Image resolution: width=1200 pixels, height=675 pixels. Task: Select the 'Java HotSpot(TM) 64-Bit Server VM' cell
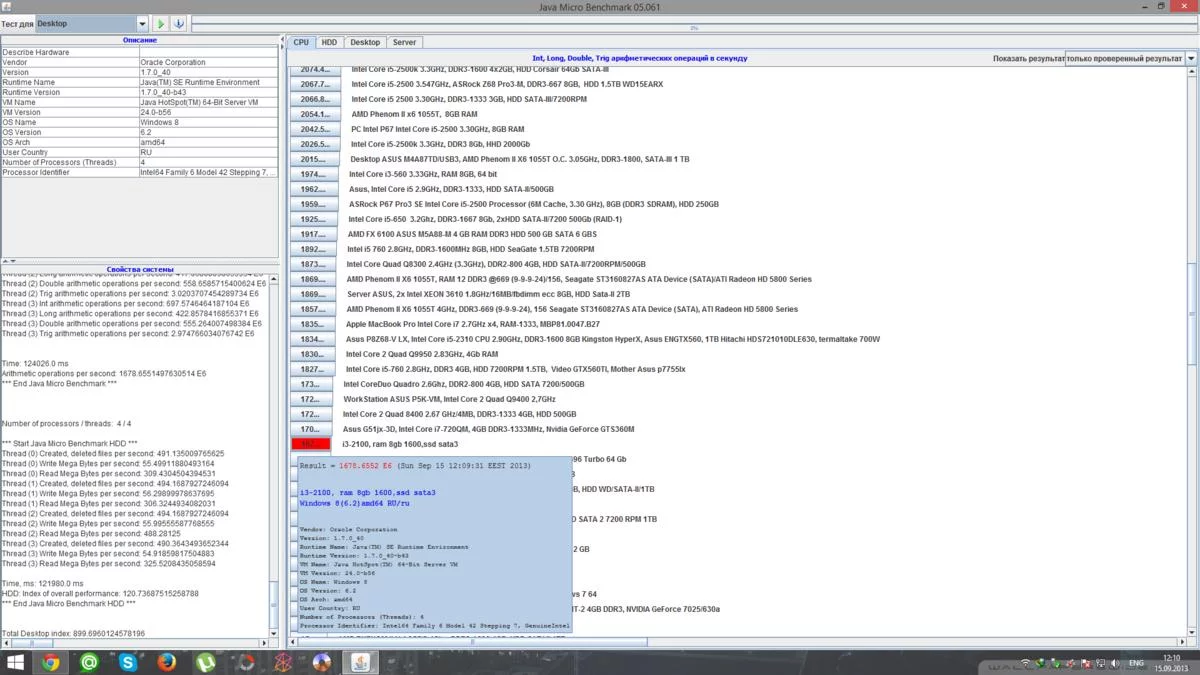pyautogui.click(x=209, y=102)
